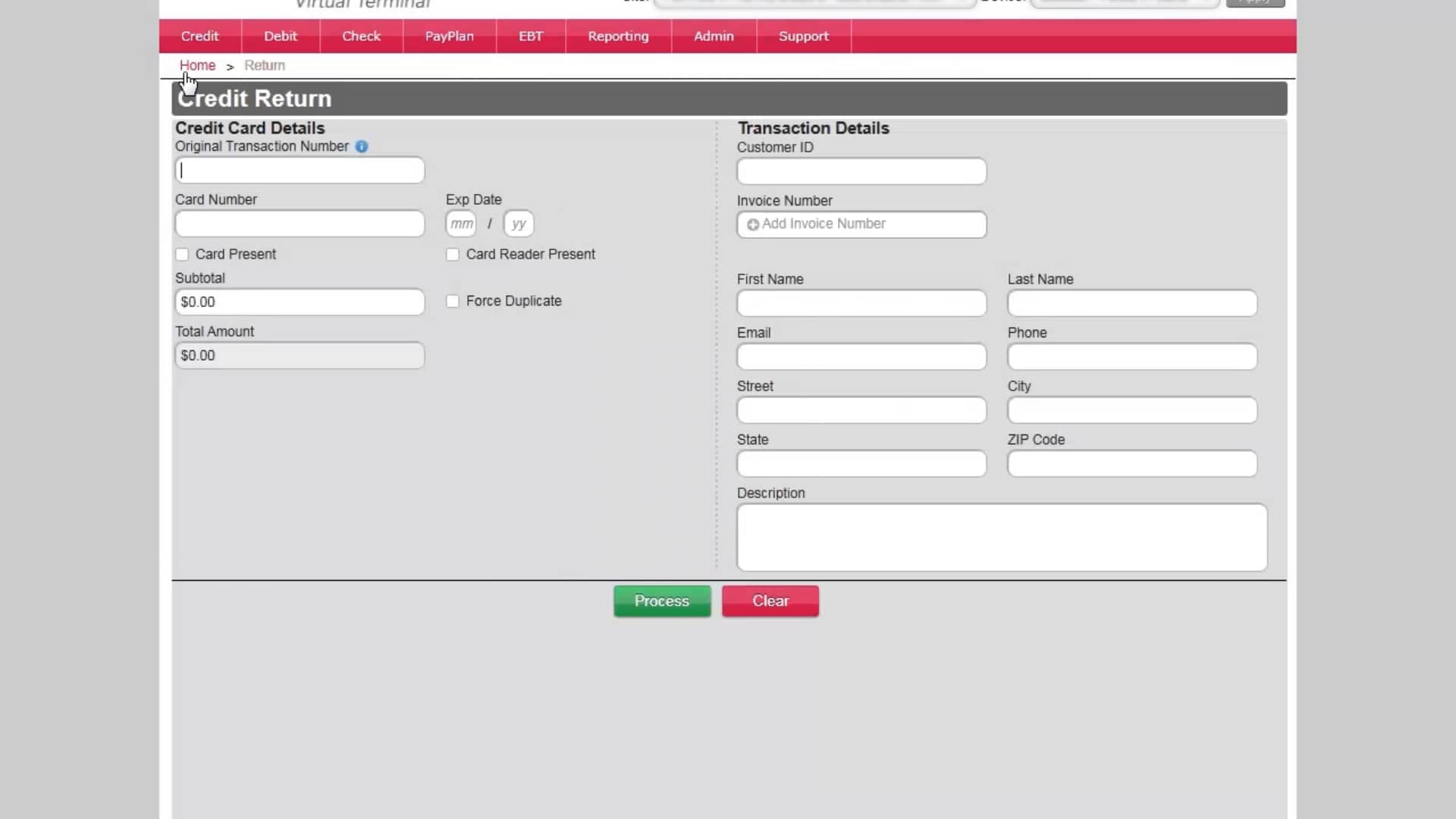Click the ZIP Code input box
This screenshot has width=1456, height=819.
point(1131,463)
